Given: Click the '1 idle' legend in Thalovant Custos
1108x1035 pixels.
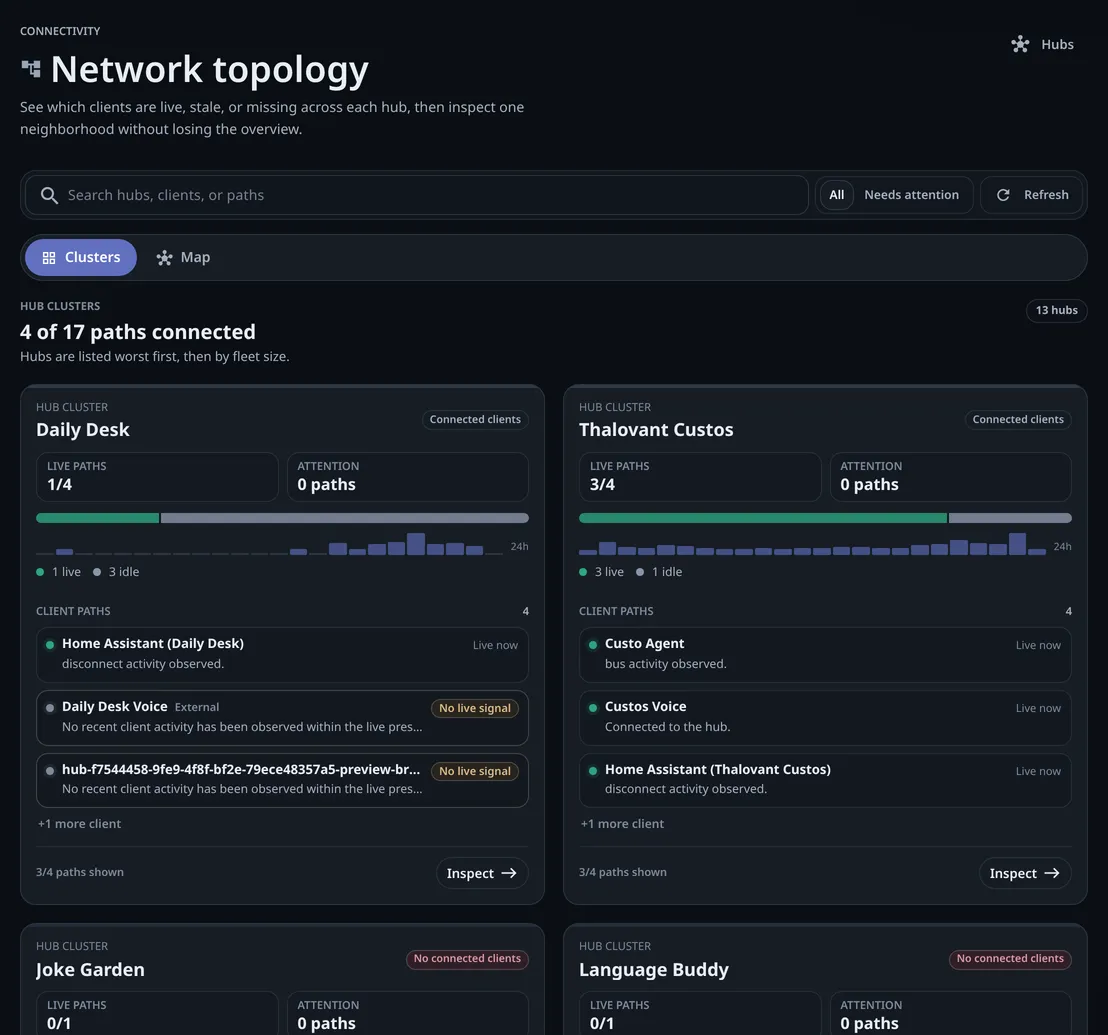Looking at the screenshot, I should (x=659, y=572).
